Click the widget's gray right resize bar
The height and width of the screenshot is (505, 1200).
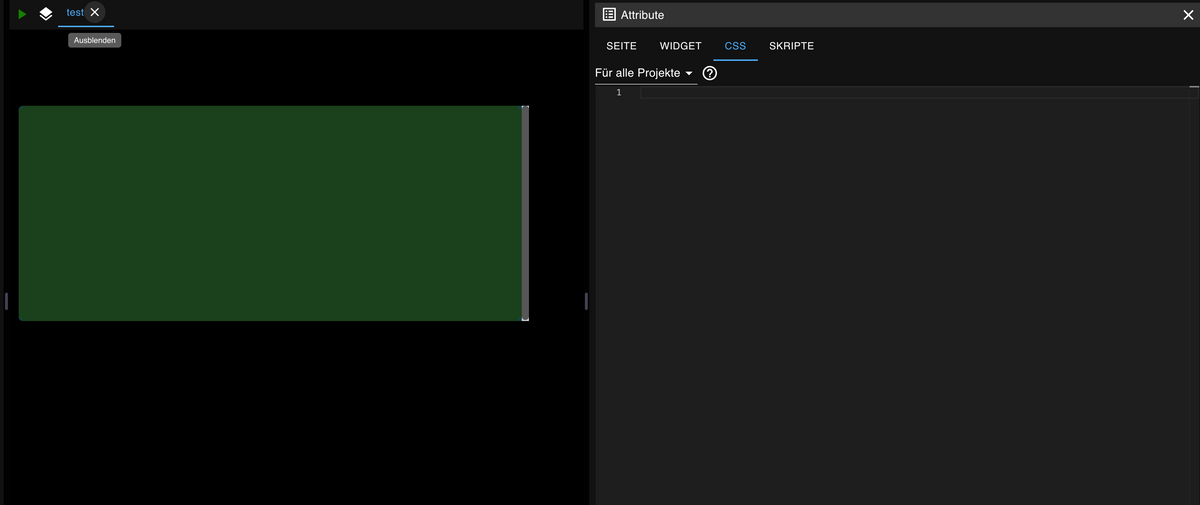[525, 213]
